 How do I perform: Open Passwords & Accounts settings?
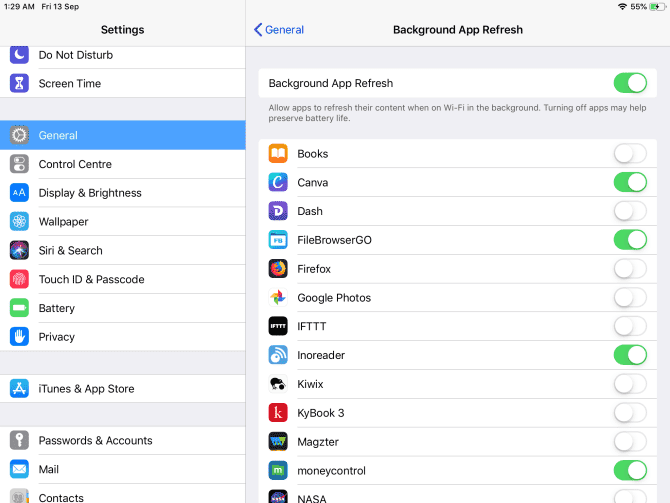[x=123, y=440]
